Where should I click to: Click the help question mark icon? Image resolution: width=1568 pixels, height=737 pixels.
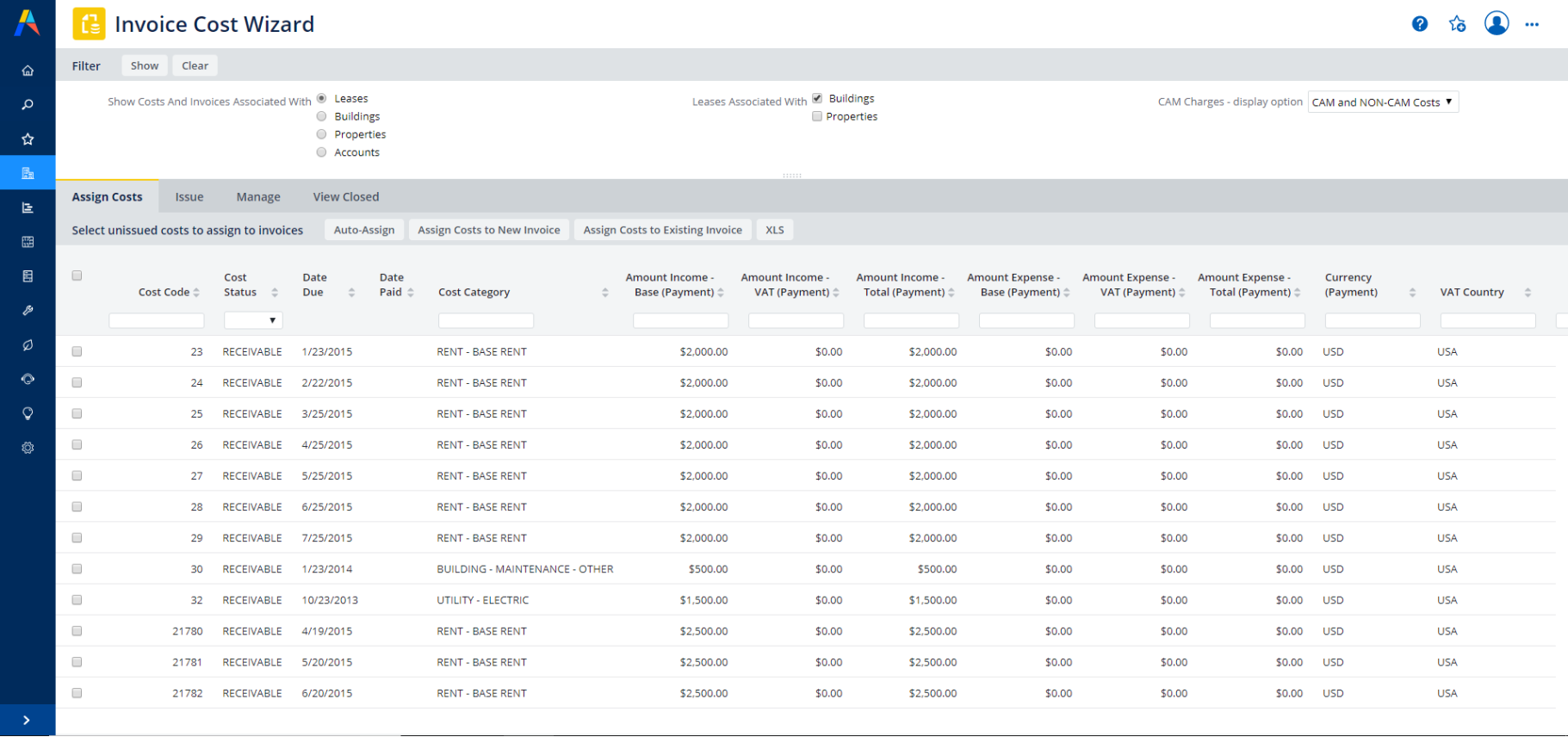pos(1420,24)
